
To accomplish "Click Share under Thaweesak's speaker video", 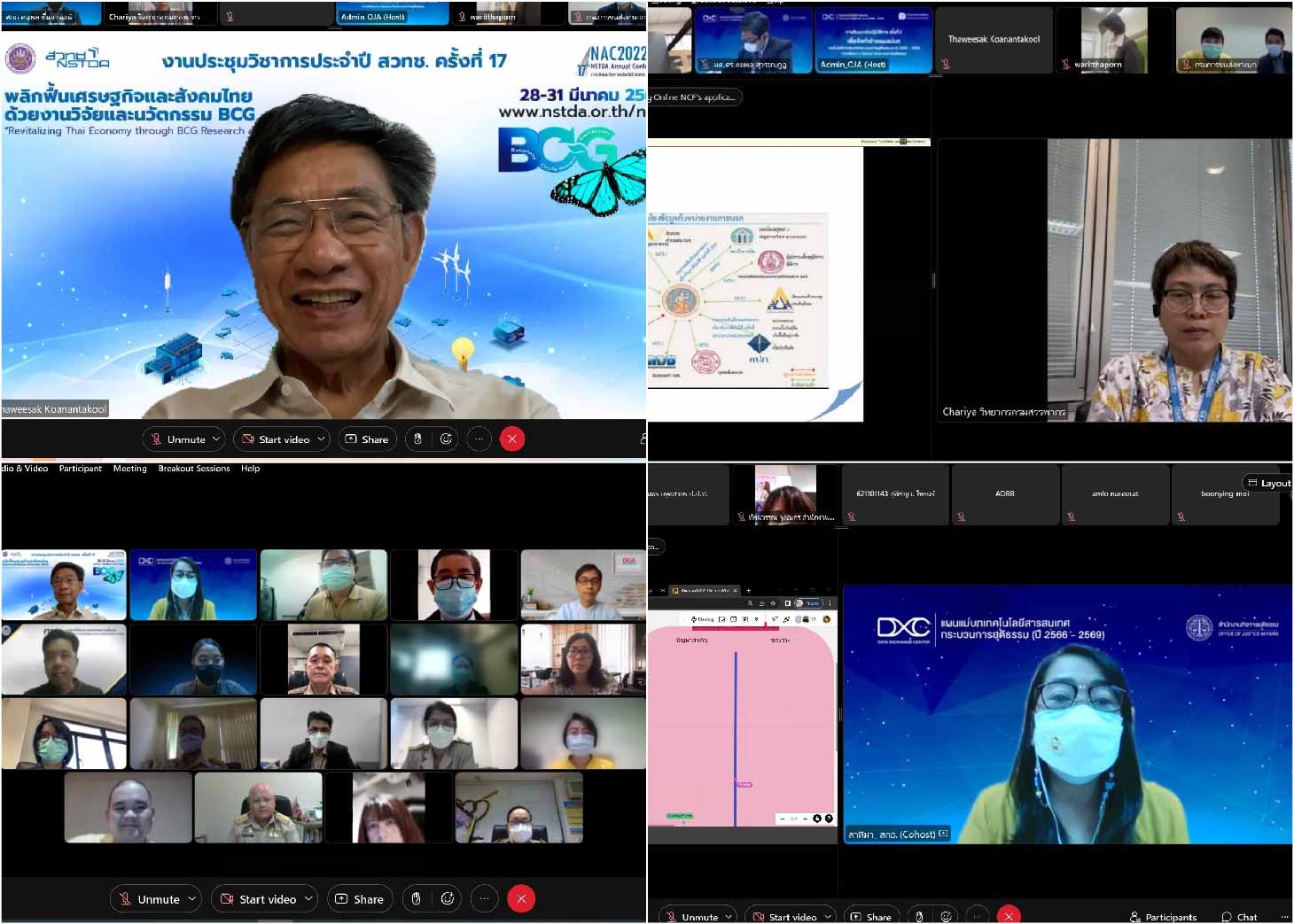I will click(x=367, y=439).
